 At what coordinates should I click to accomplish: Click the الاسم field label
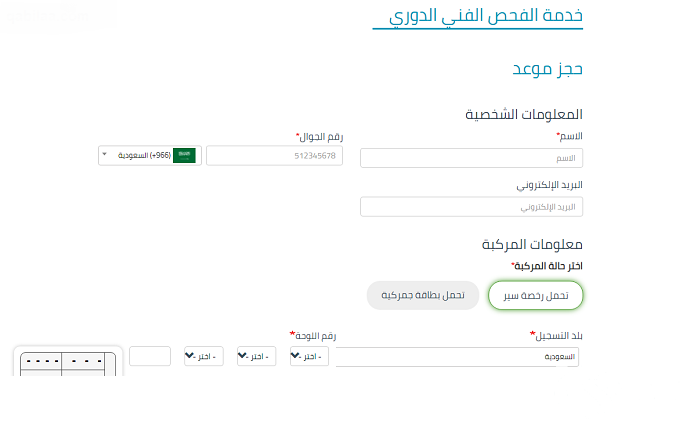570,136
